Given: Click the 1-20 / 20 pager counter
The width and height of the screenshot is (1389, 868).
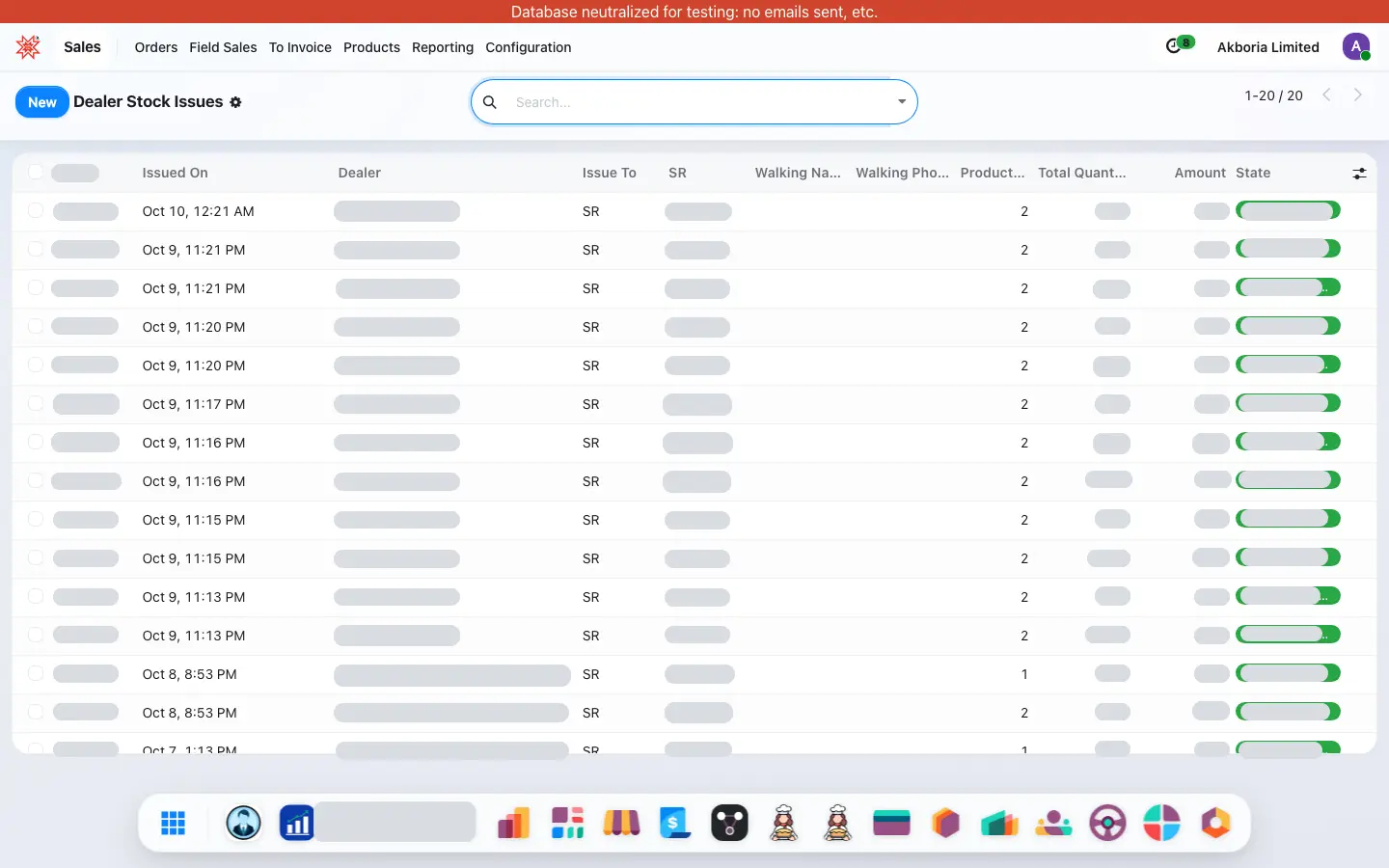Looking at the screenshot, I should point(1273,95).
